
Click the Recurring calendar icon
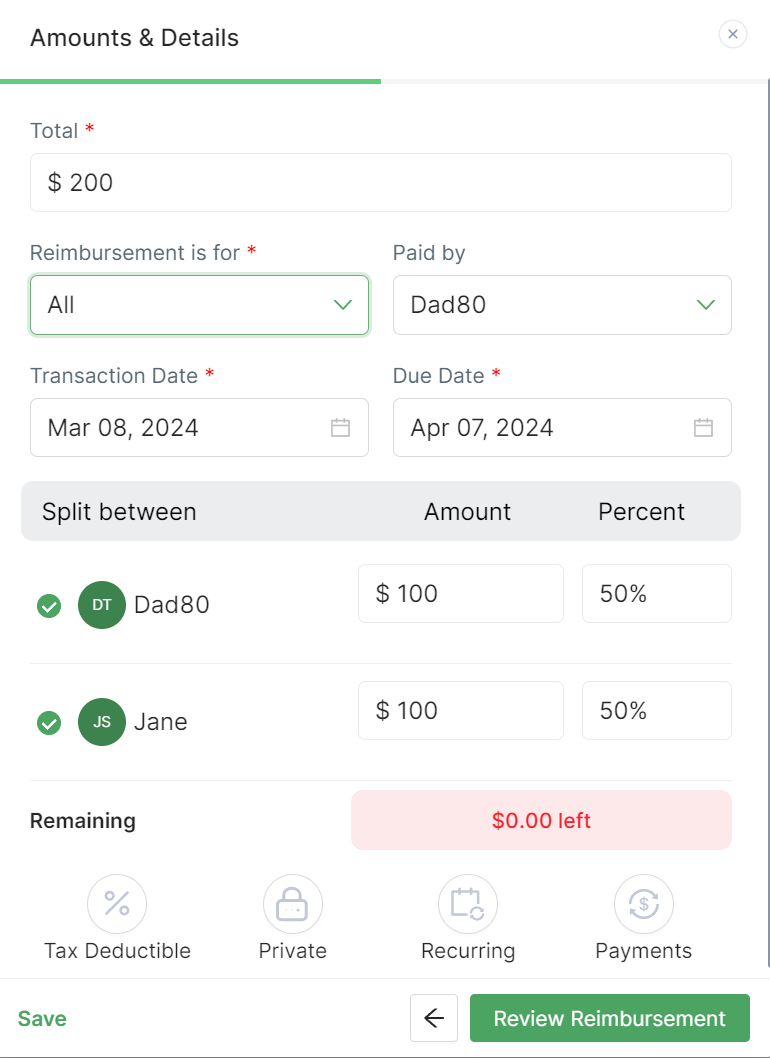tap(467, 904)
